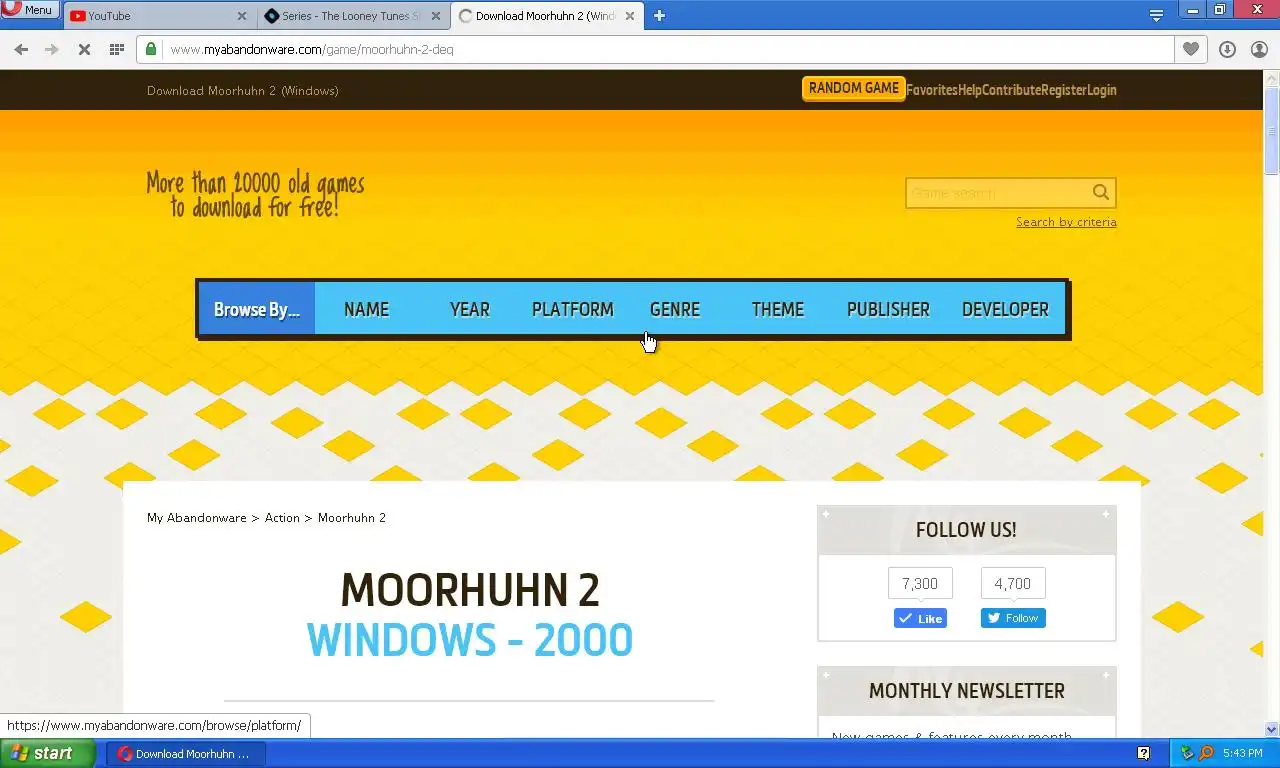Click the Download Moorhuhn taskbar button

(186, 754)
